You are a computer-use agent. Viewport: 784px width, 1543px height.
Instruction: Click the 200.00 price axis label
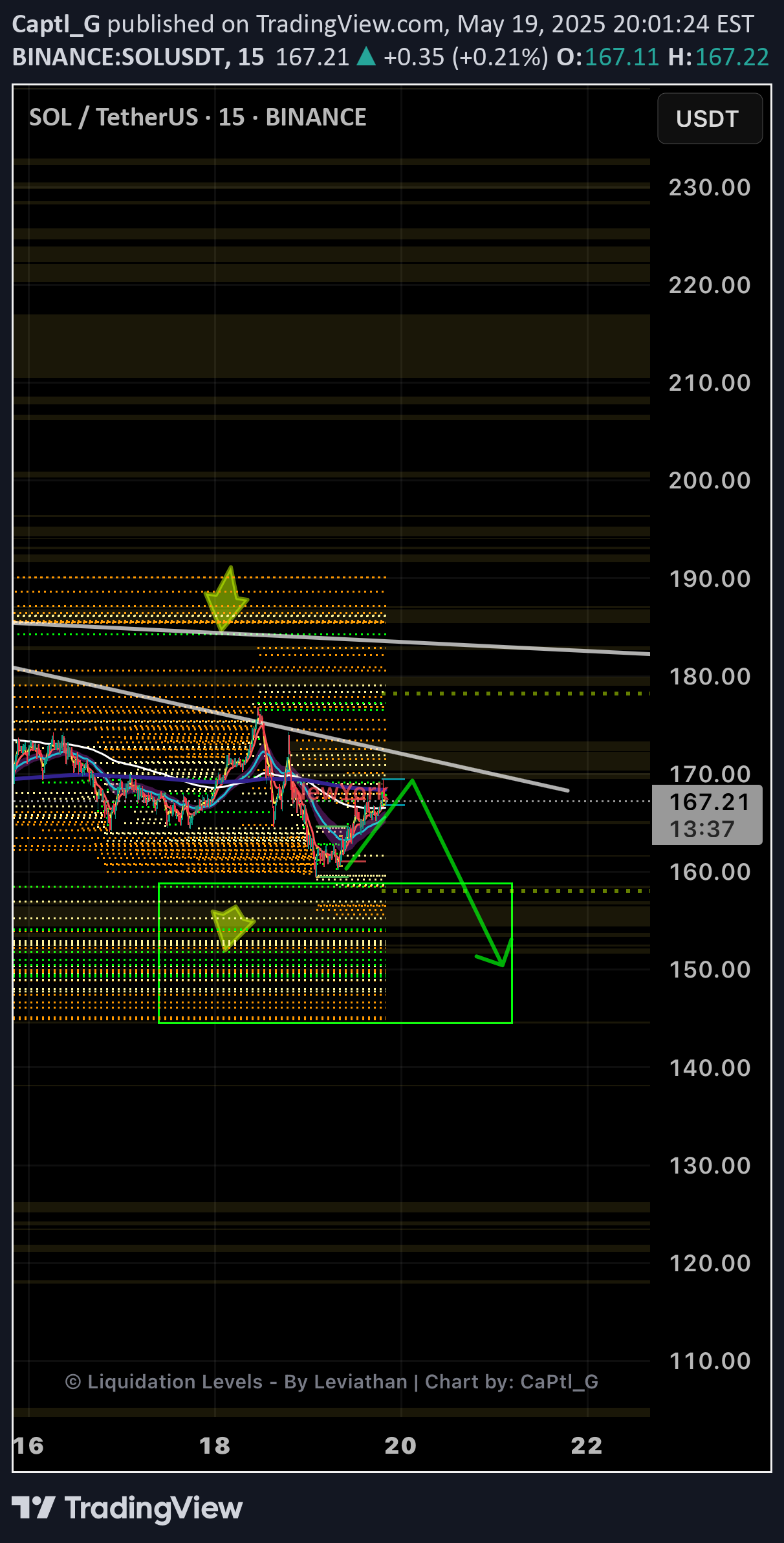point(710,481)
